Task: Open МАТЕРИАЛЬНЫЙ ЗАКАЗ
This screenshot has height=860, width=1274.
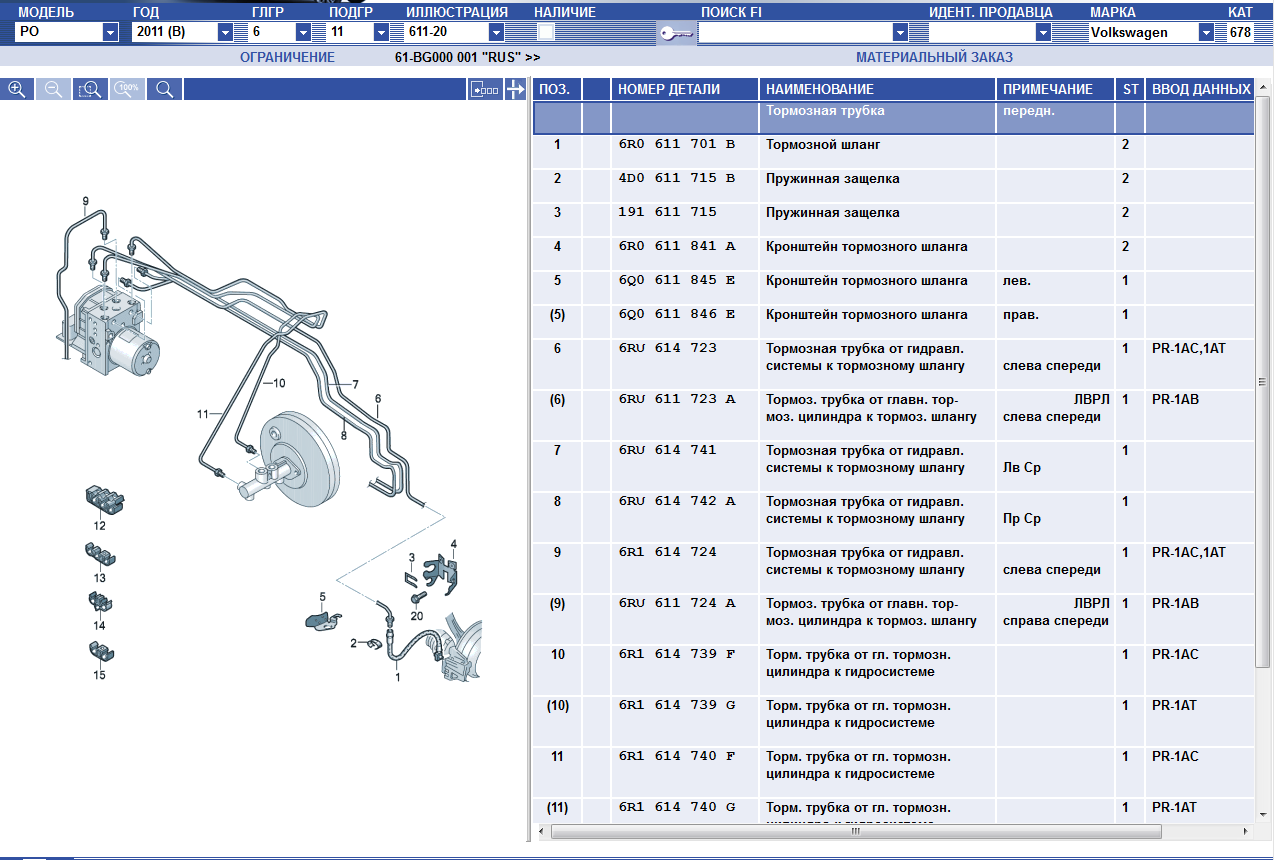Action: tap(934, 57)
